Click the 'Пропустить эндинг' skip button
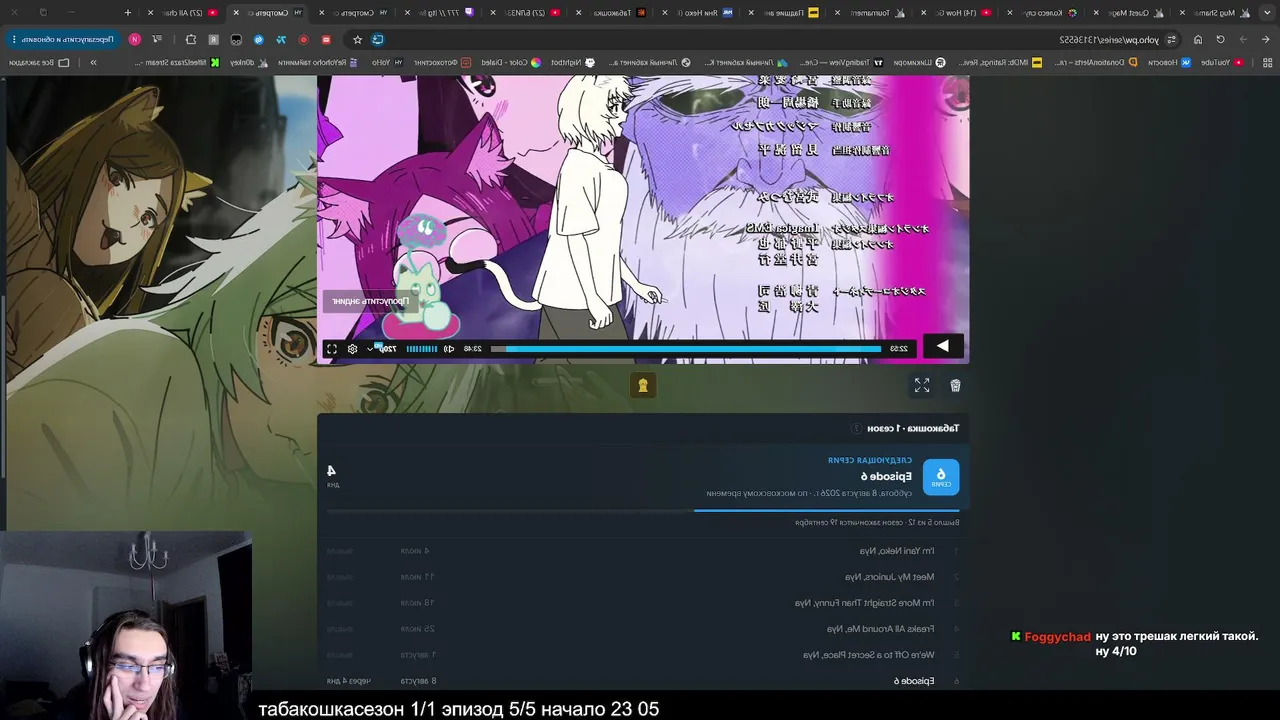The width and height of the screenshot is (1280, 720). [370, 301]
